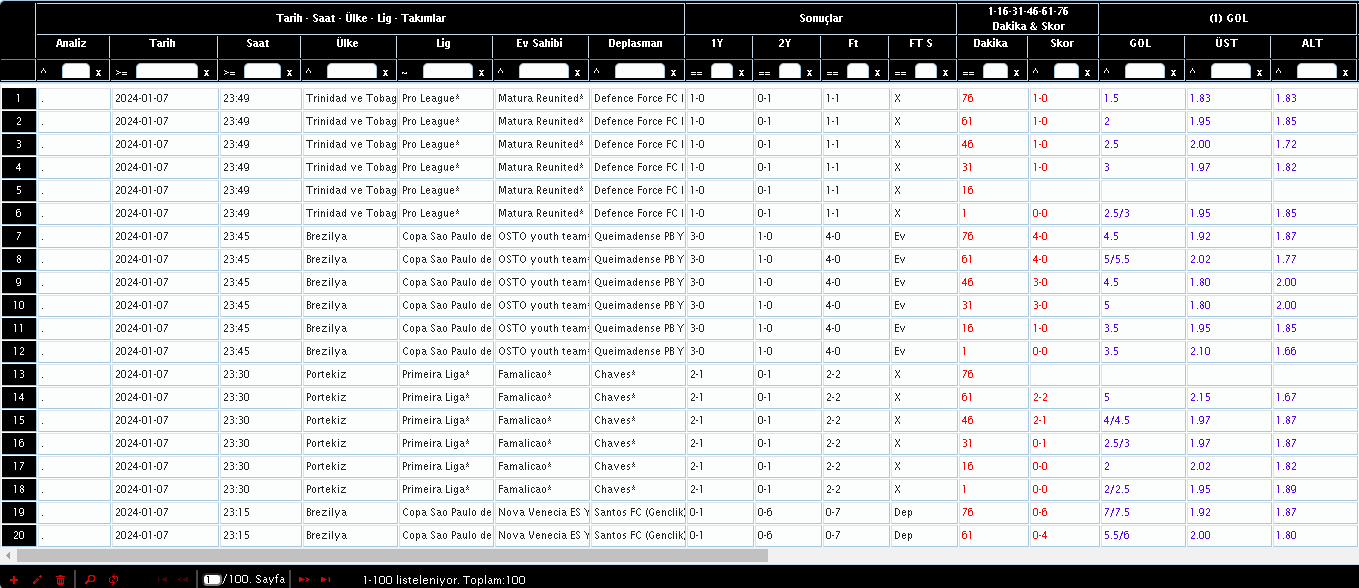Click 'Famalicao*' cell in row 15
Viewport: 1359px width, 588px height.
point(540,420)
